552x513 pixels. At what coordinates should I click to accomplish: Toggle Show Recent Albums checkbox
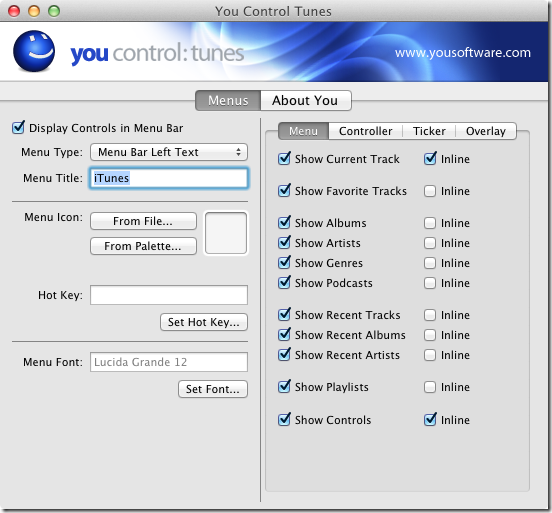click(x=284, y=335)
